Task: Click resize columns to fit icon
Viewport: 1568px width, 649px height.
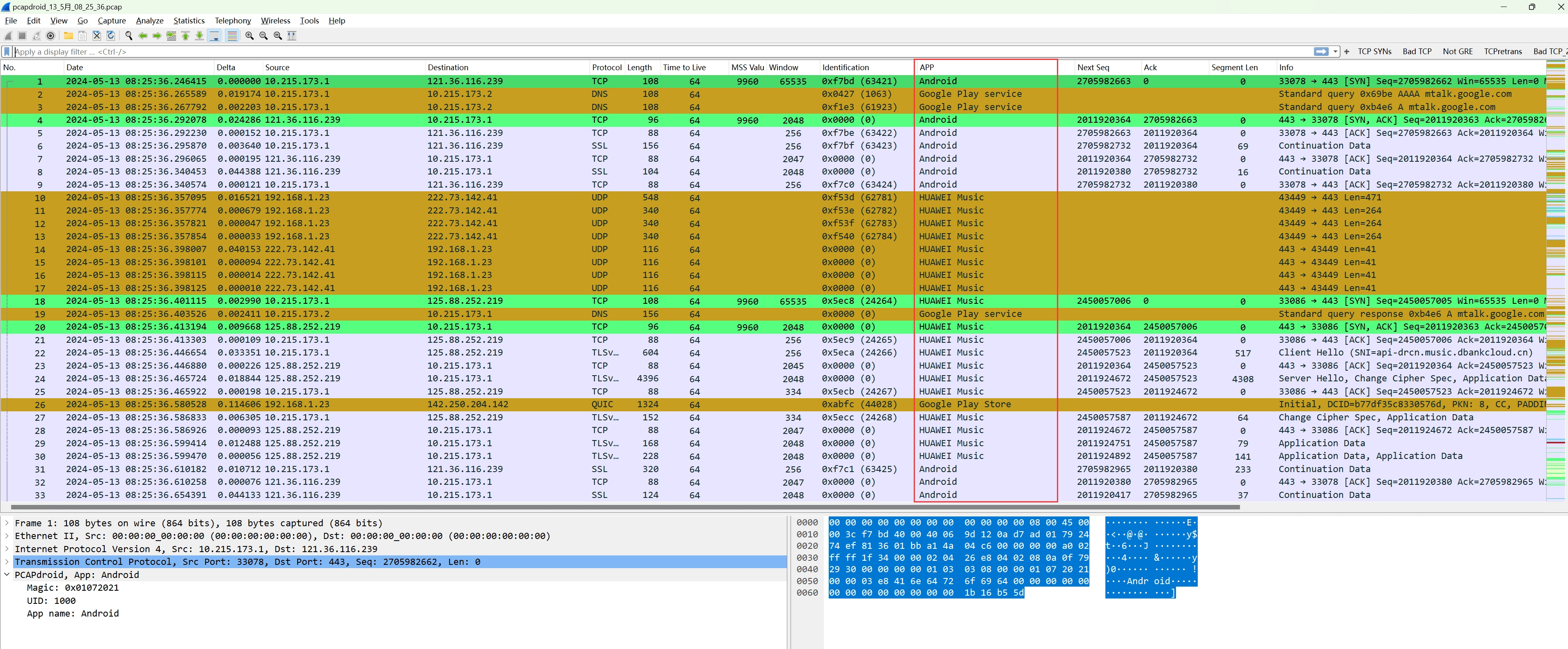Action: (x=292, y=36)
